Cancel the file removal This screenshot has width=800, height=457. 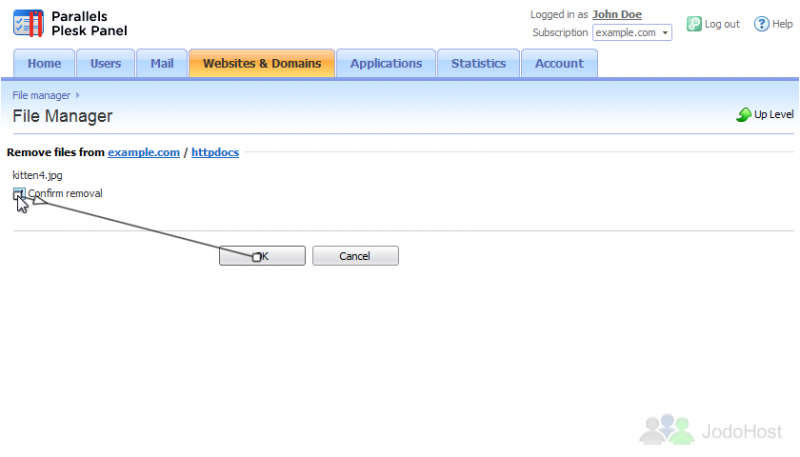(x=355, y=256)
